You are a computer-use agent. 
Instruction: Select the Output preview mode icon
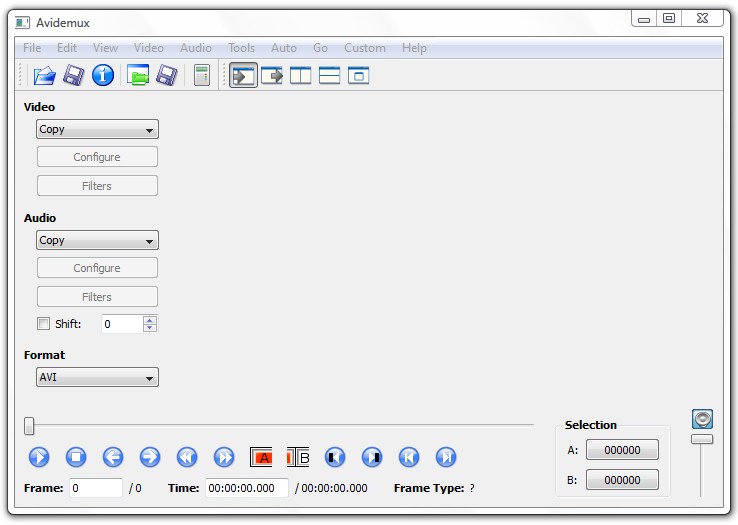[272, 75]
